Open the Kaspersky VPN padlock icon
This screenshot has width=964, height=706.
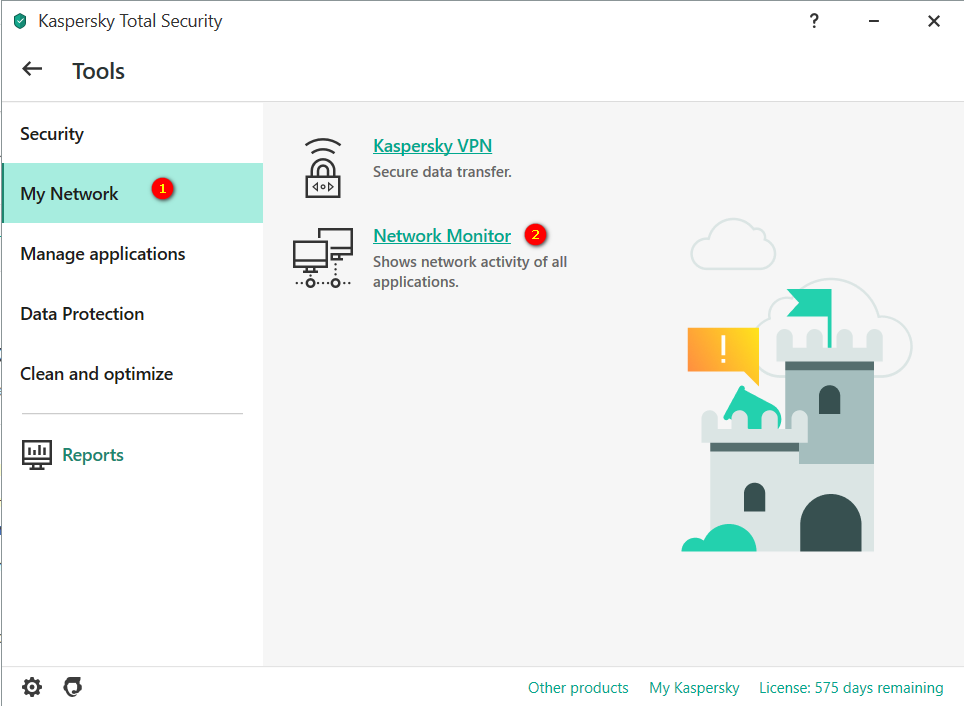(x=323, y=168)
